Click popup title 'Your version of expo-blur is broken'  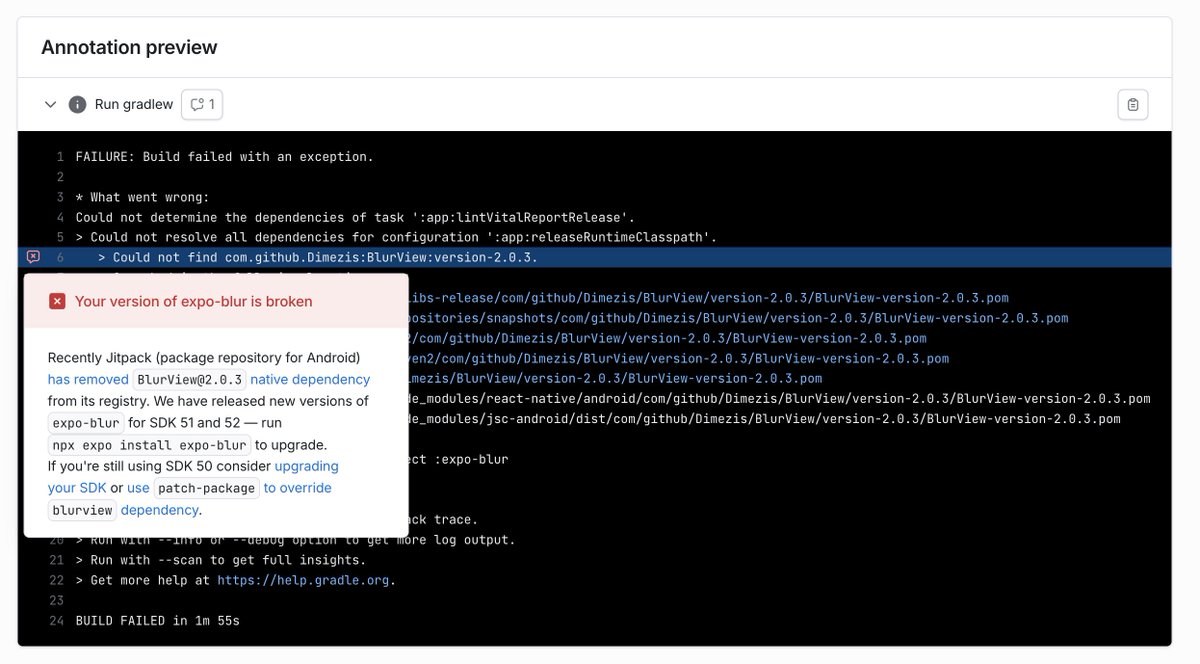pos(193,301)
